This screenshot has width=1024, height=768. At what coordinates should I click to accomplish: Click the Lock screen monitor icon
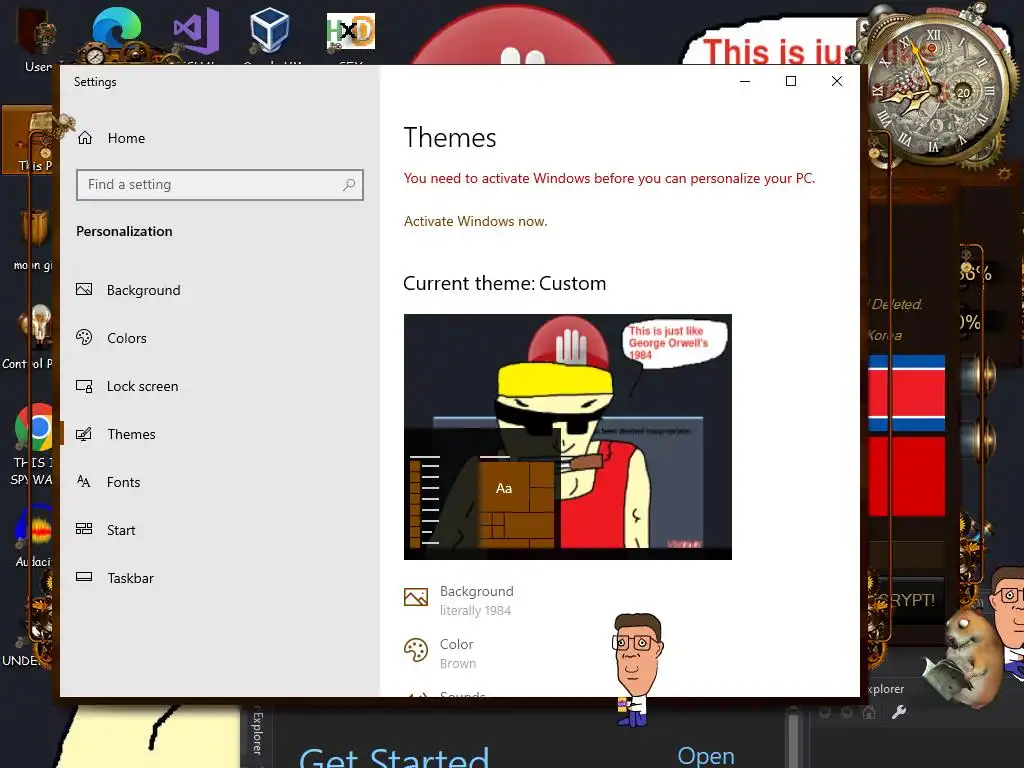point(84,386)
